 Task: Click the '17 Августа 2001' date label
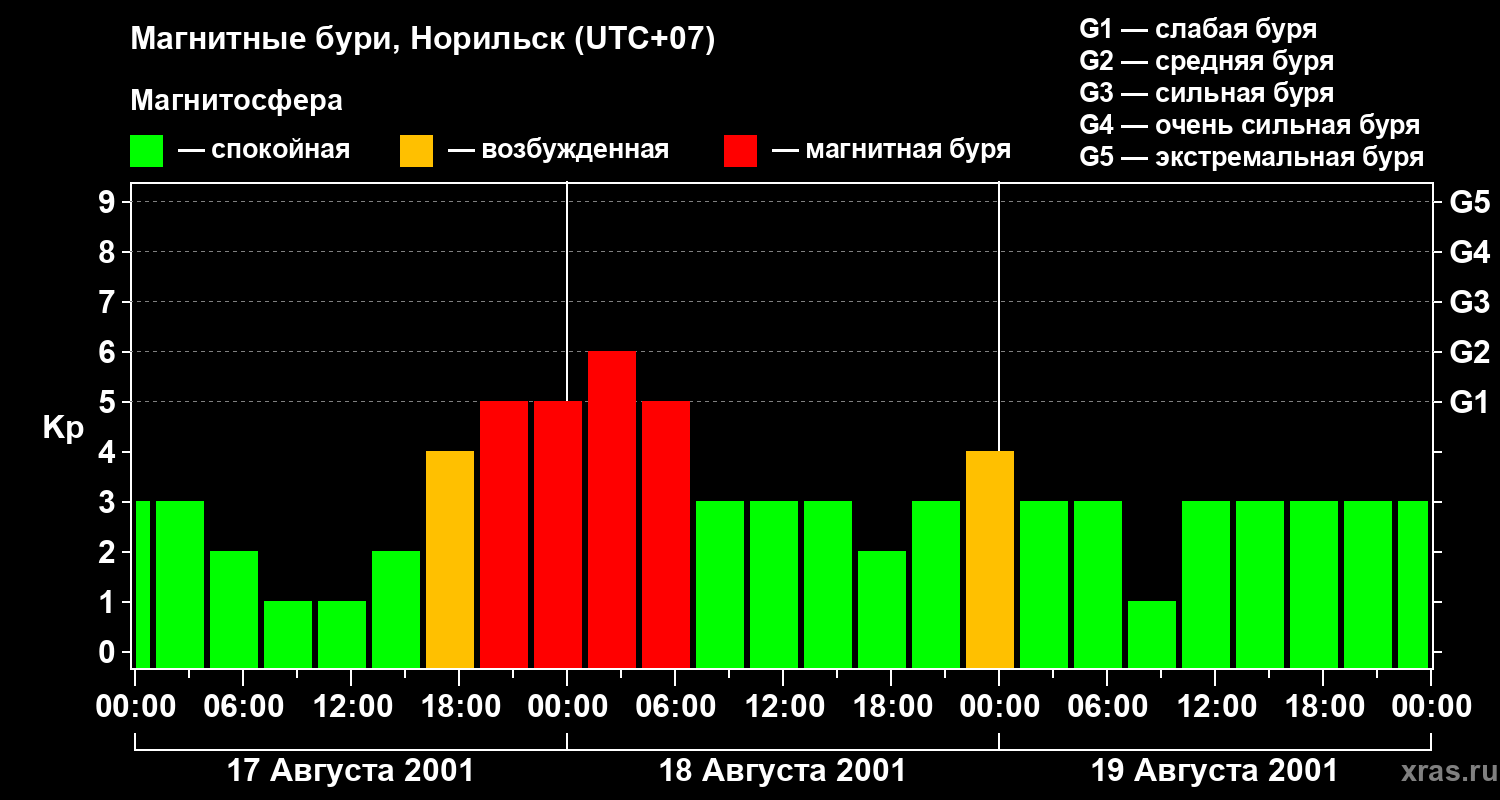[x=350, y=771]
